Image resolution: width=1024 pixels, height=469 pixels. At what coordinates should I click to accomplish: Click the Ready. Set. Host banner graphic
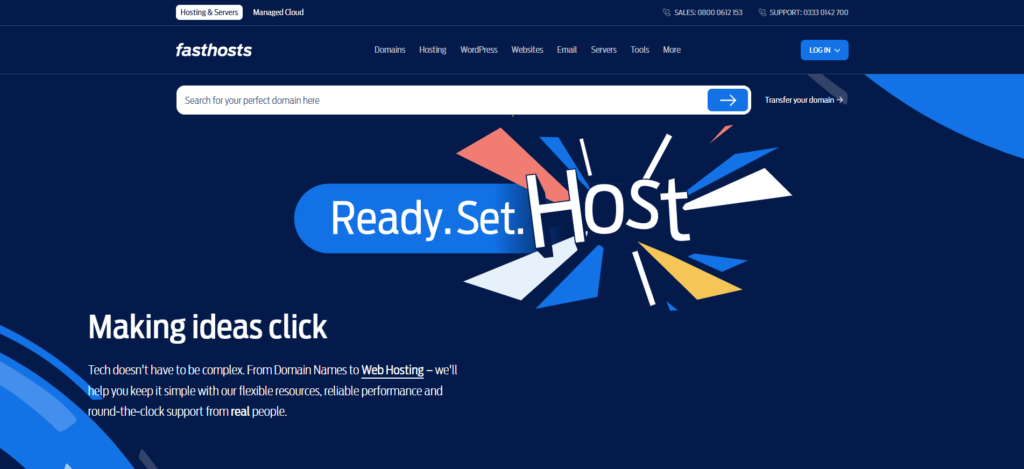tap(542, 218)
